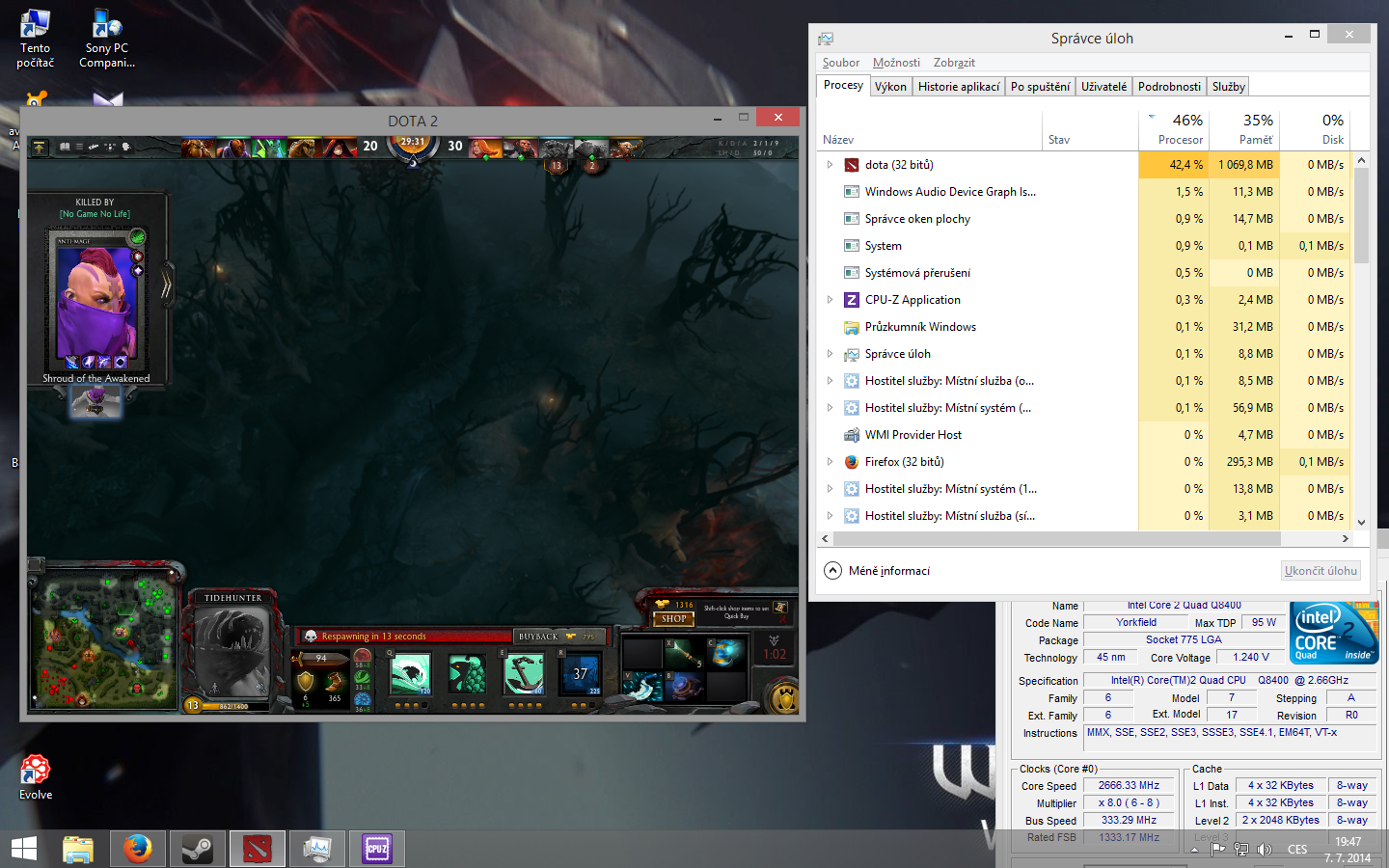The height and width of the screenshot is (868, 1389).
Task: Select the Ravage ultimate ability icon
Action: click(x=581, y=673)
